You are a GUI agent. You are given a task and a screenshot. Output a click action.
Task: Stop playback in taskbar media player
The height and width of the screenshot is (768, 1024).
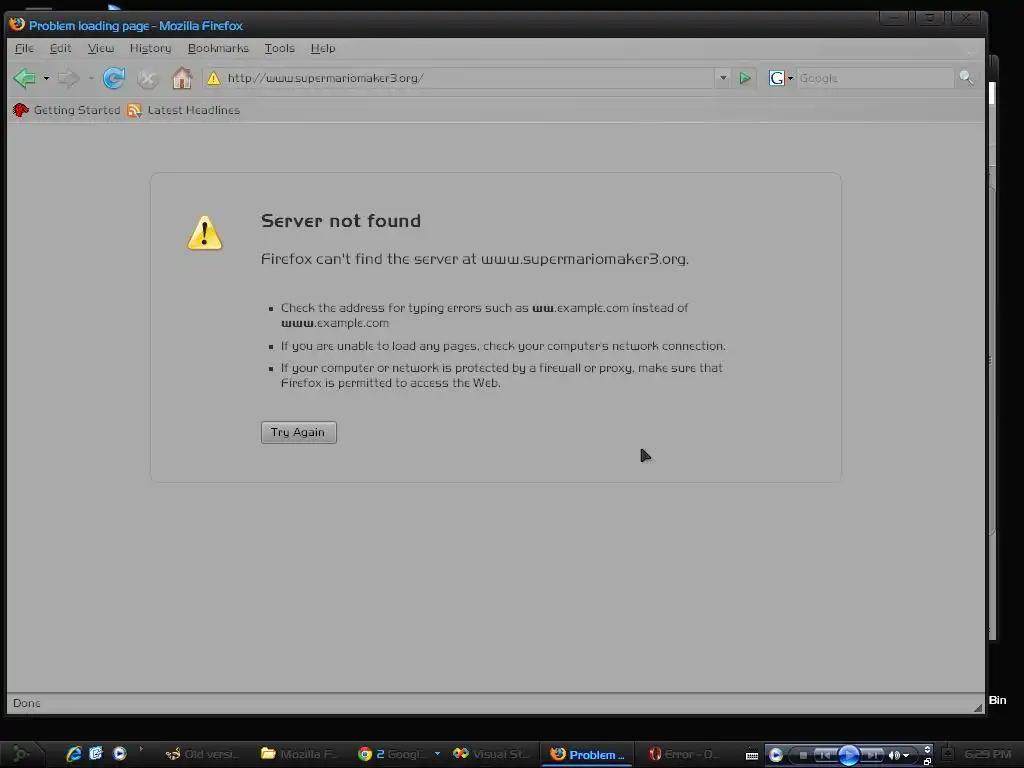pyautogui.click(x=803, y=756)
